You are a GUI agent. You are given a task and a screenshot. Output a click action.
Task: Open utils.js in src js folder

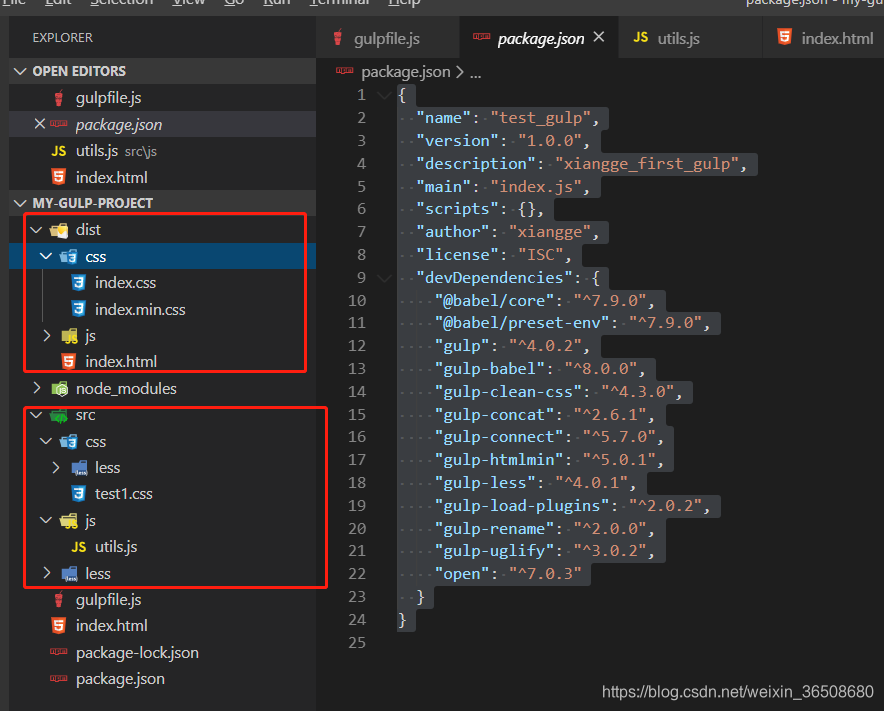(x=116, y=547)
